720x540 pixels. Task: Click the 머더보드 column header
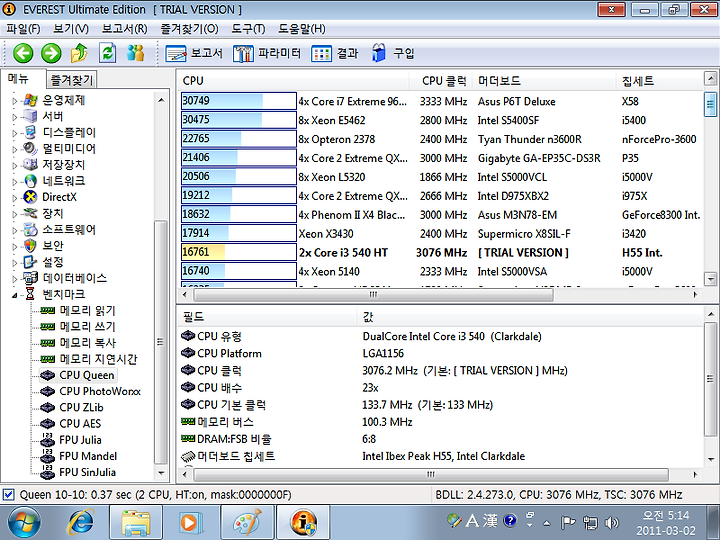coord(546,81)
